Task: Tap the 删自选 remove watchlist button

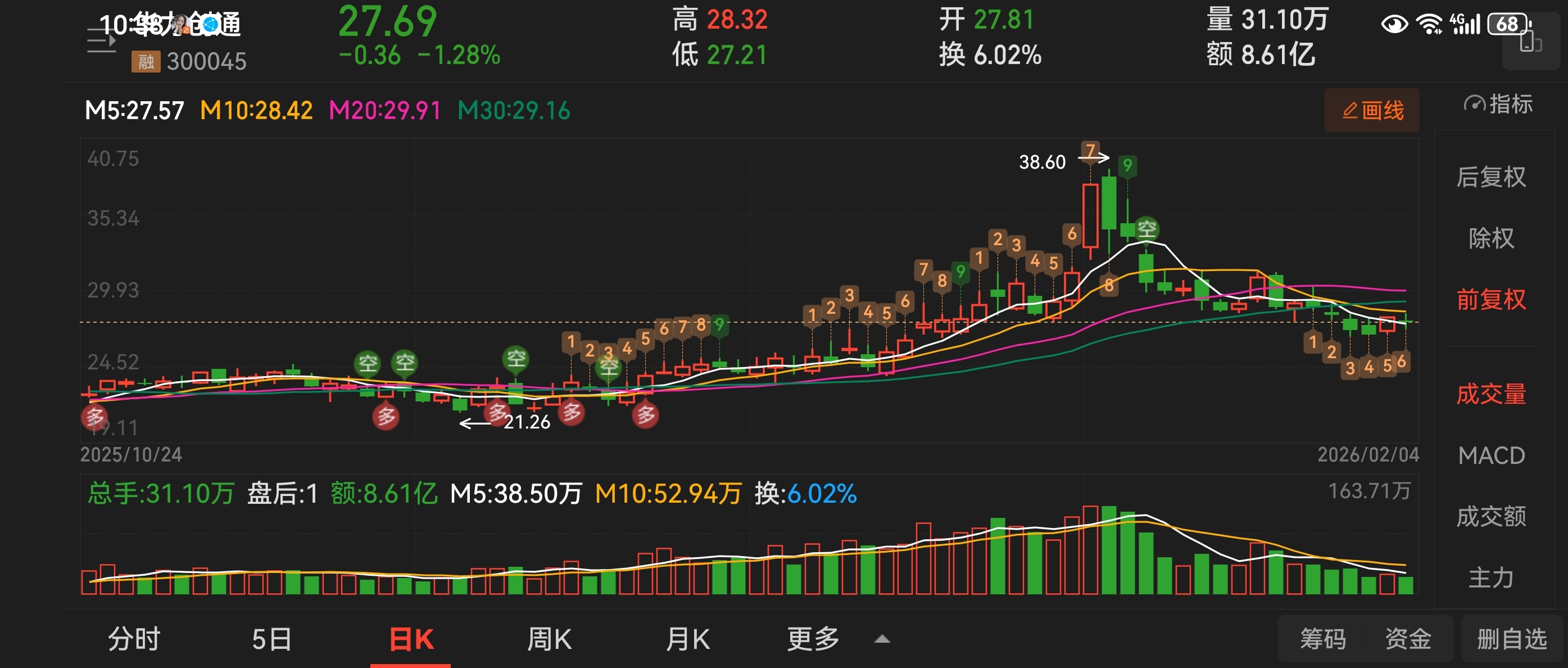Action: (x=1511, y=639)
